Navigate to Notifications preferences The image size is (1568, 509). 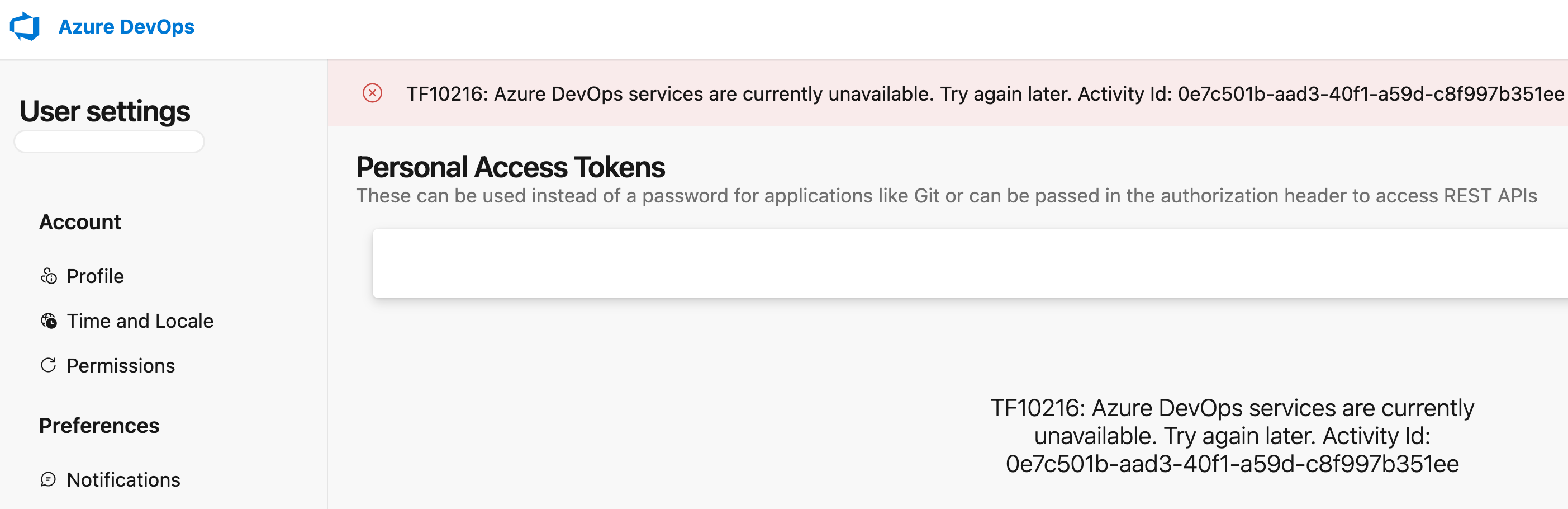(123, 479)
